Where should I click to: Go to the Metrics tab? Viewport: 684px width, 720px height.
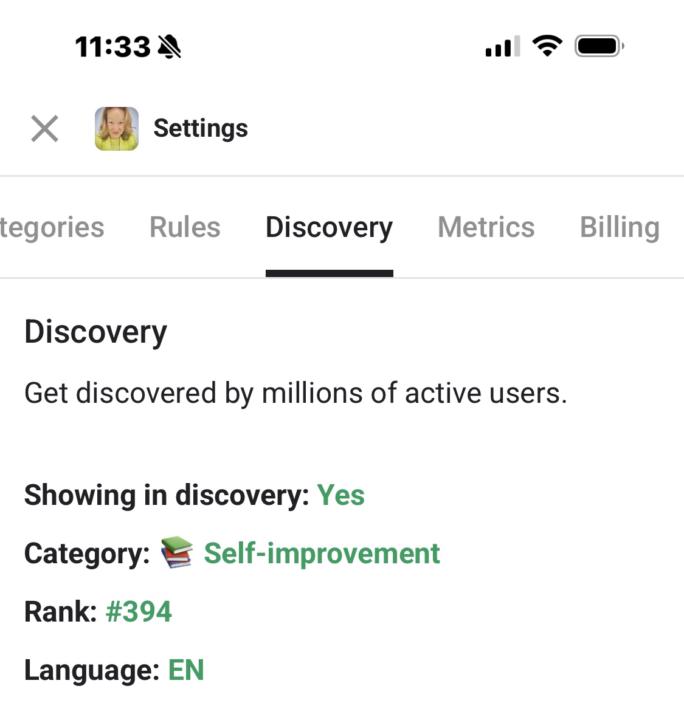486,228
